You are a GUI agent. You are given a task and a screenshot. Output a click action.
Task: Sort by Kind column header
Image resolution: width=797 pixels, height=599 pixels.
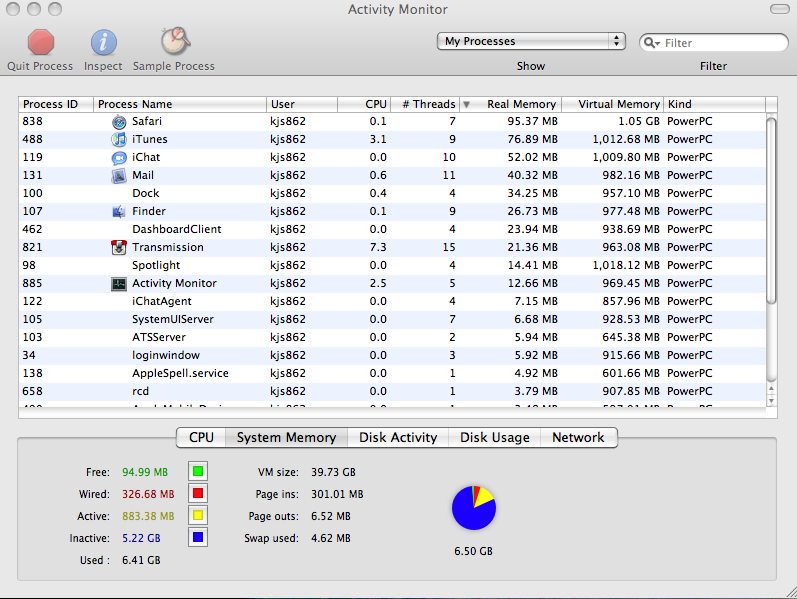[x=714, y=104]
